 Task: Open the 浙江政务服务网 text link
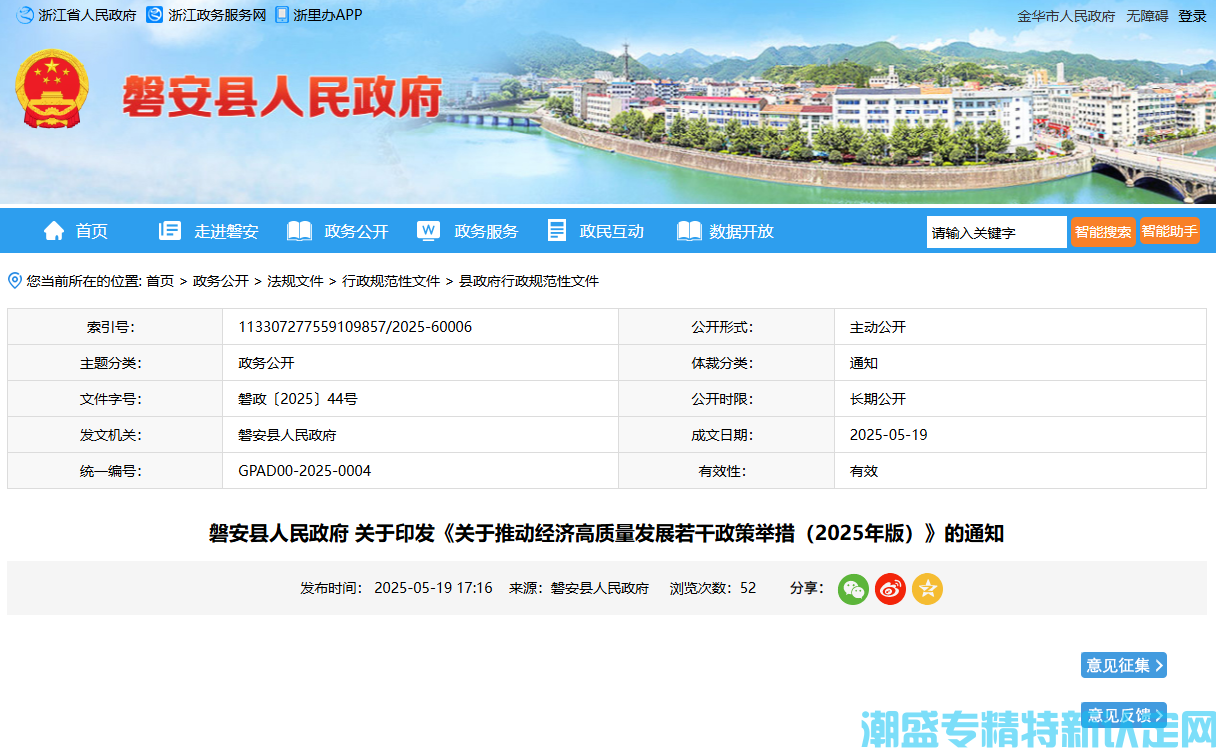[217, 15]
